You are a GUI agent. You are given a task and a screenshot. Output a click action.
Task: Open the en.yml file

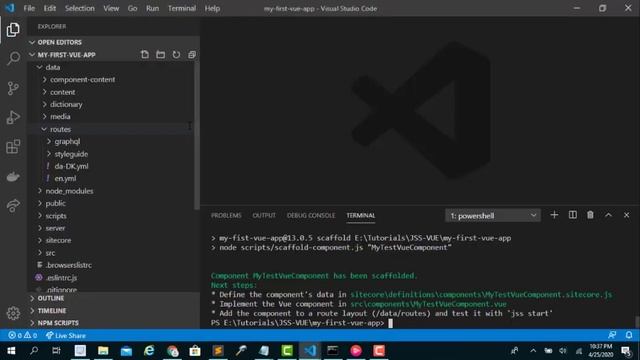coord(111,179)
